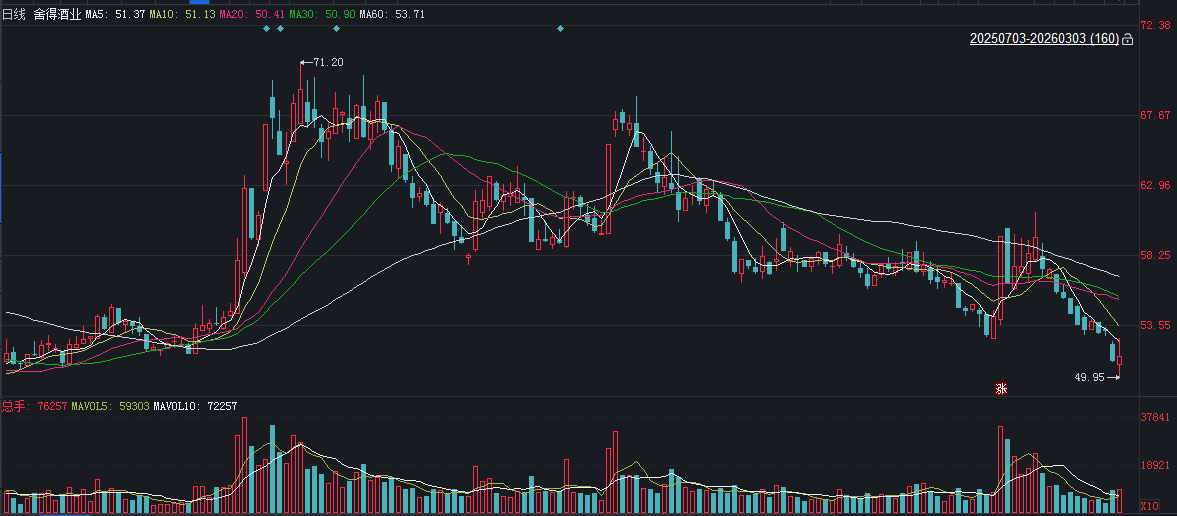Click the 72.38 price axis label
Image resolution: width=1177 pixels, height=516 pixels.
(x=1155, y=25)
